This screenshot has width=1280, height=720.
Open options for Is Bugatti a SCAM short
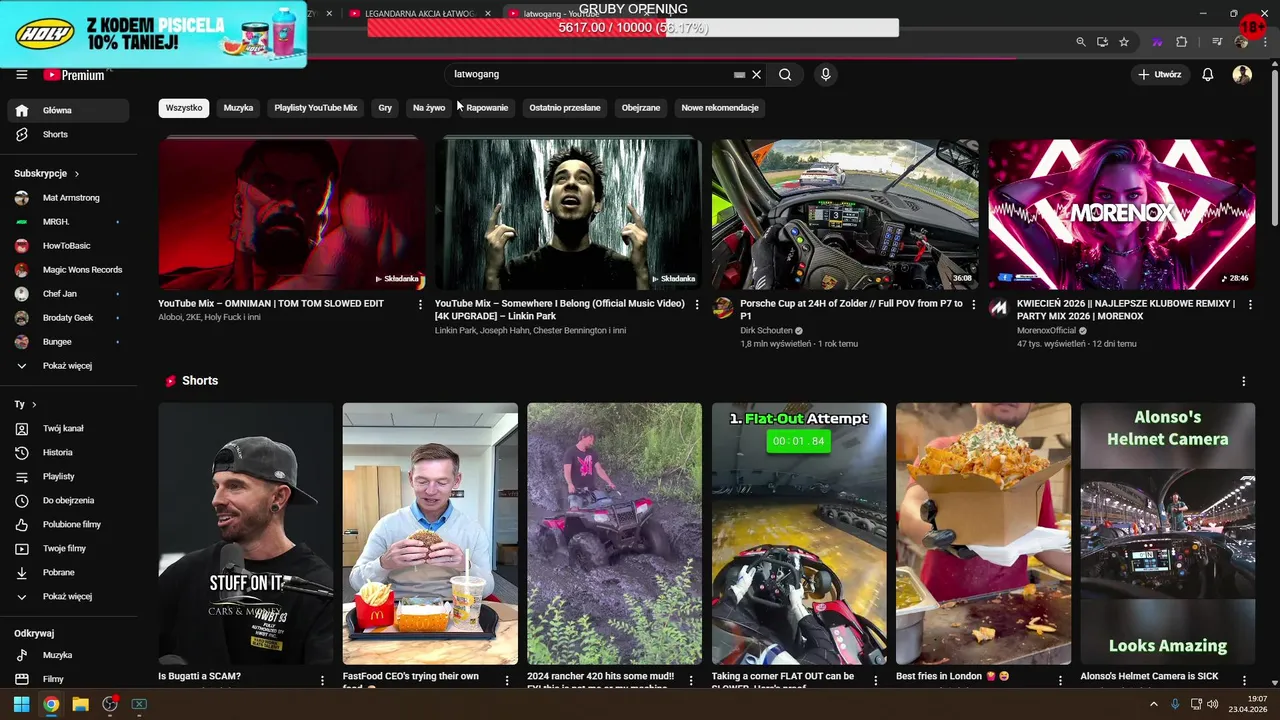322,680
